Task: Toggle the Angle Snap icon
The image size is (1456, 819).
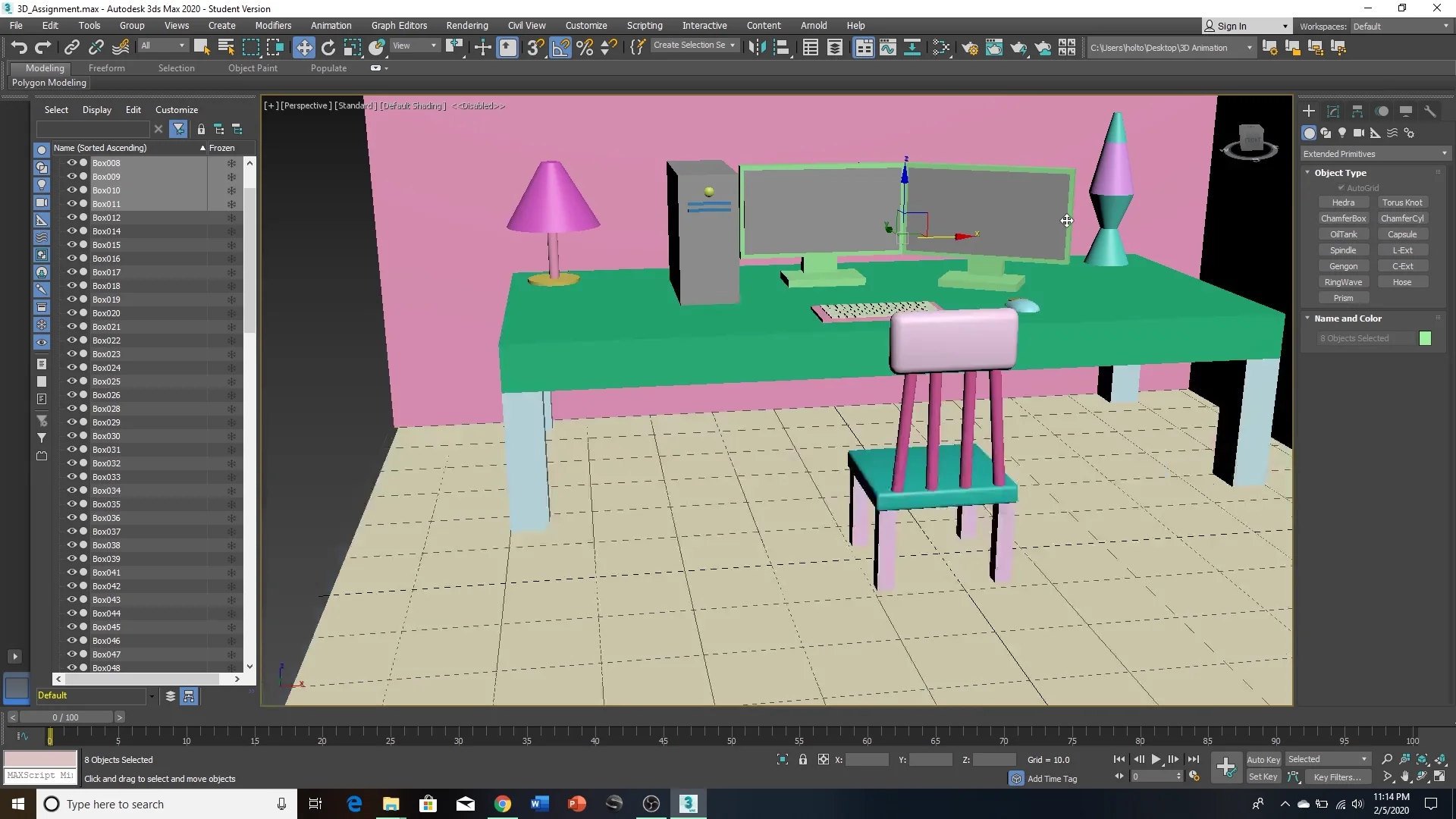Action: (560, 48)
